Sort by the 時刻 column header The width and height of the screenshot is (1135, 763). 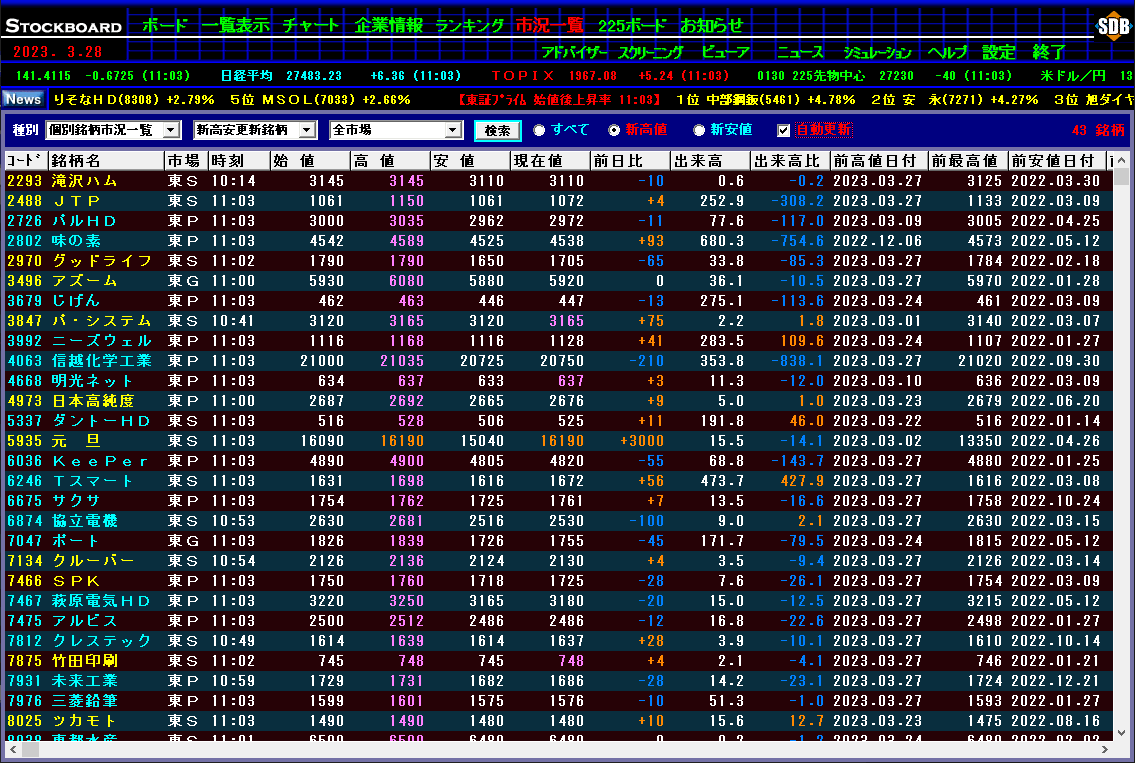pos(239,161)
